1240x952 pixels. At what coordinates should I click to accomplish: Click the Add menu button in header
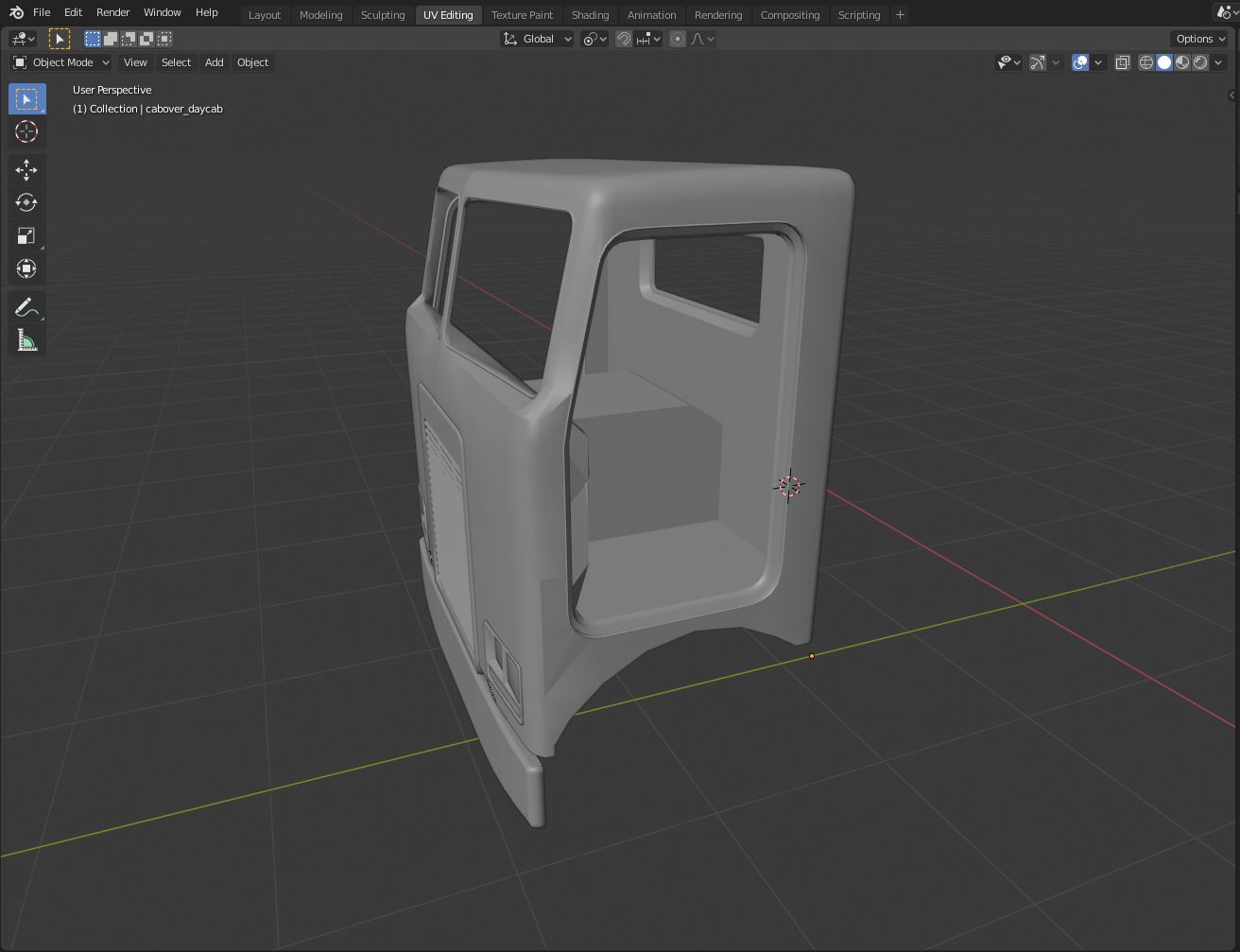click(215, 62)
